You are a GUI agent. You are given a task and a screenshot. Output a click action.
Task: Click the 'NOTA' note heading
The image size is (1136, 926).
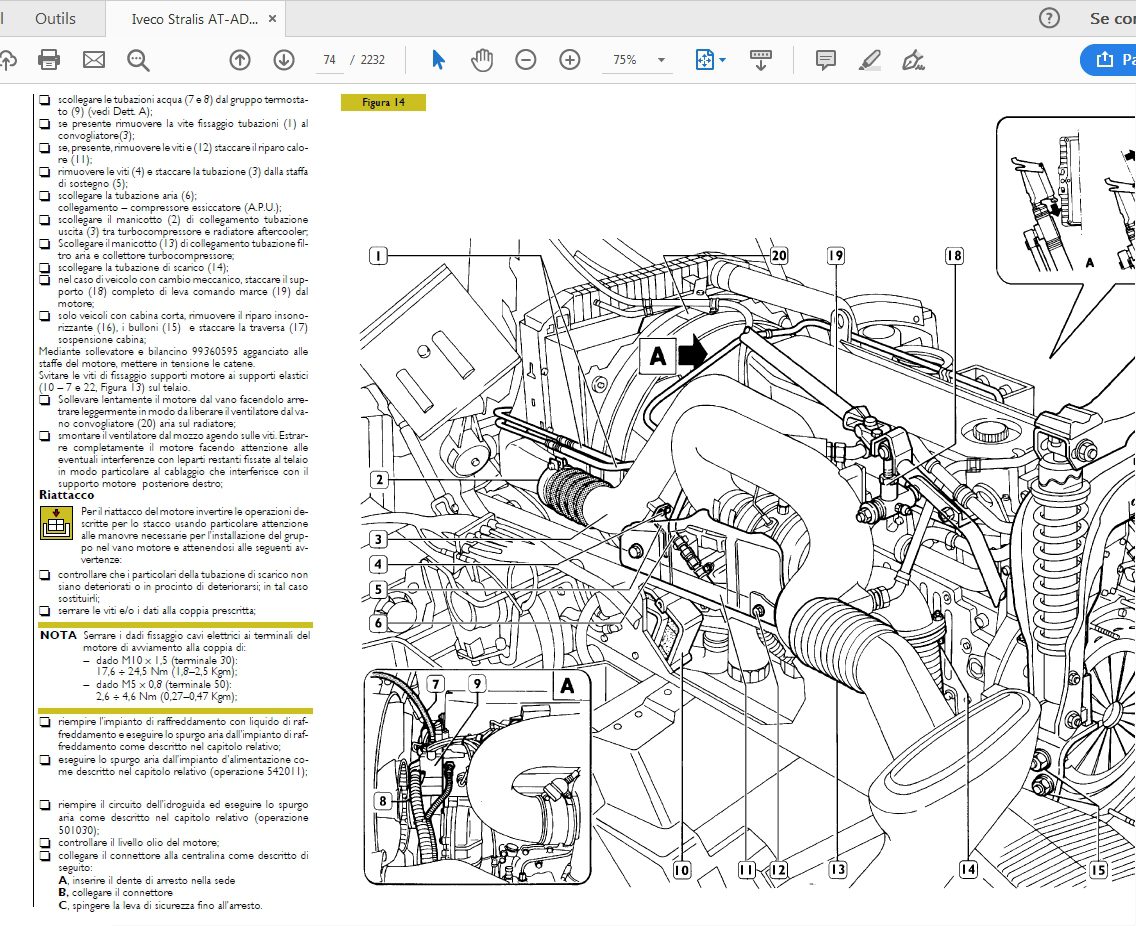pyautogui.click(x=58, y=635)
